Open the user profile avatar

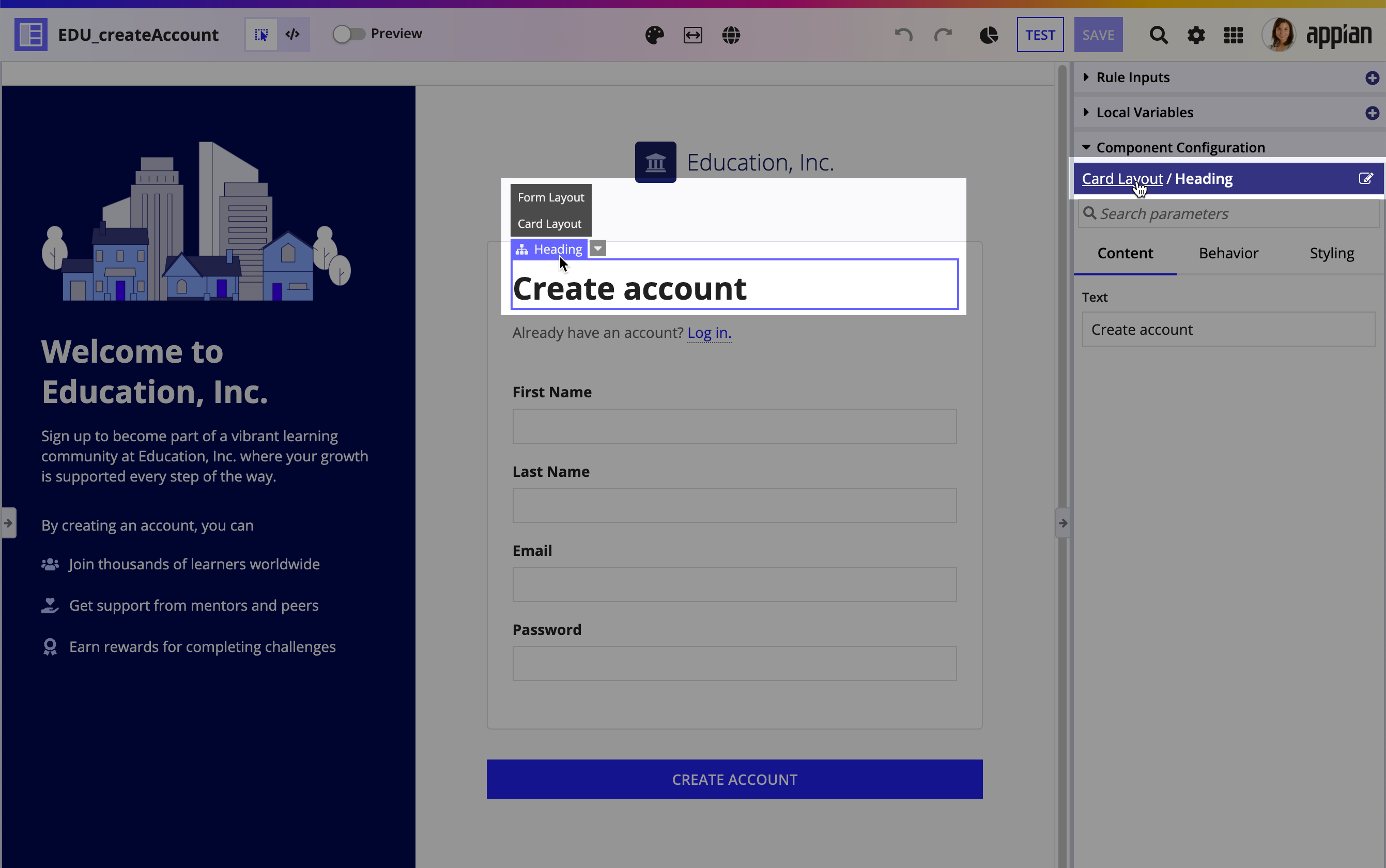click(x=1279, y=35)
